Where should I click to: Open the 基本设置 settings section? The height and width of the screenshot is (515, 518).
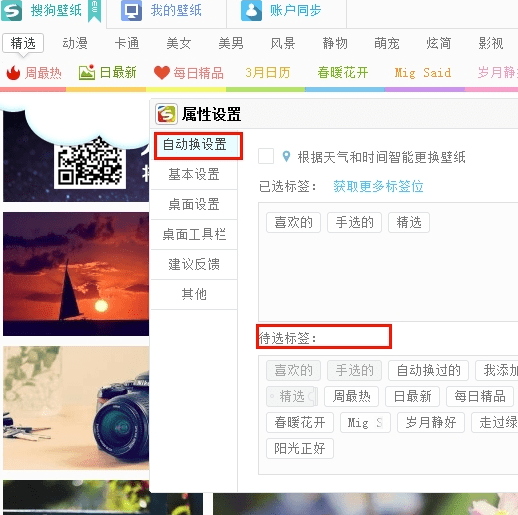pyautogui.click(x=194, y=174)
